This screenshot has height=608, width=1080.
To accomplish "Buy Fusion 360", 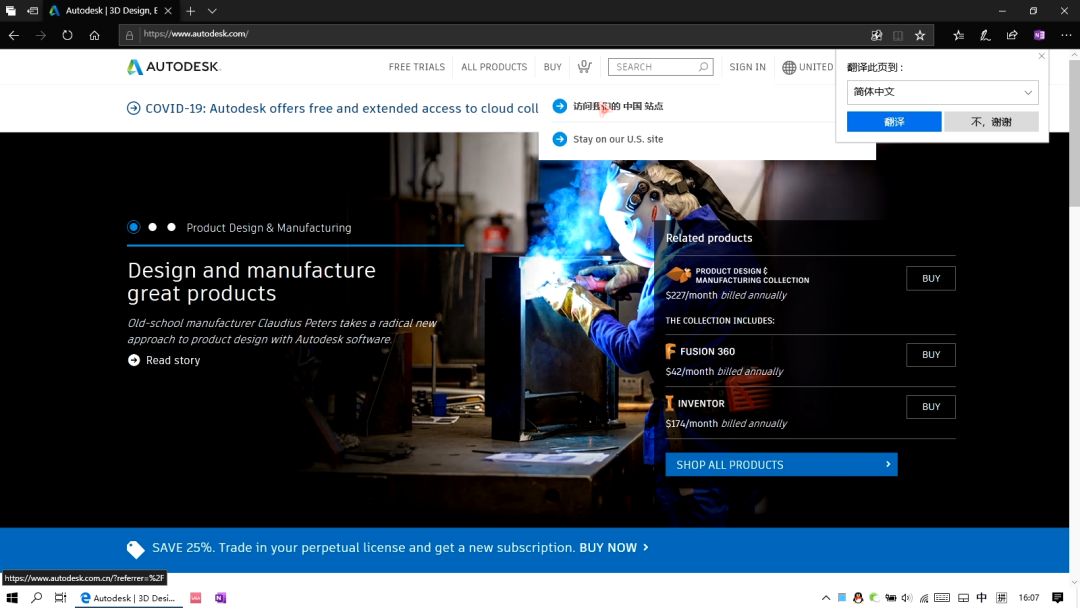I will [x=931, y=355].
